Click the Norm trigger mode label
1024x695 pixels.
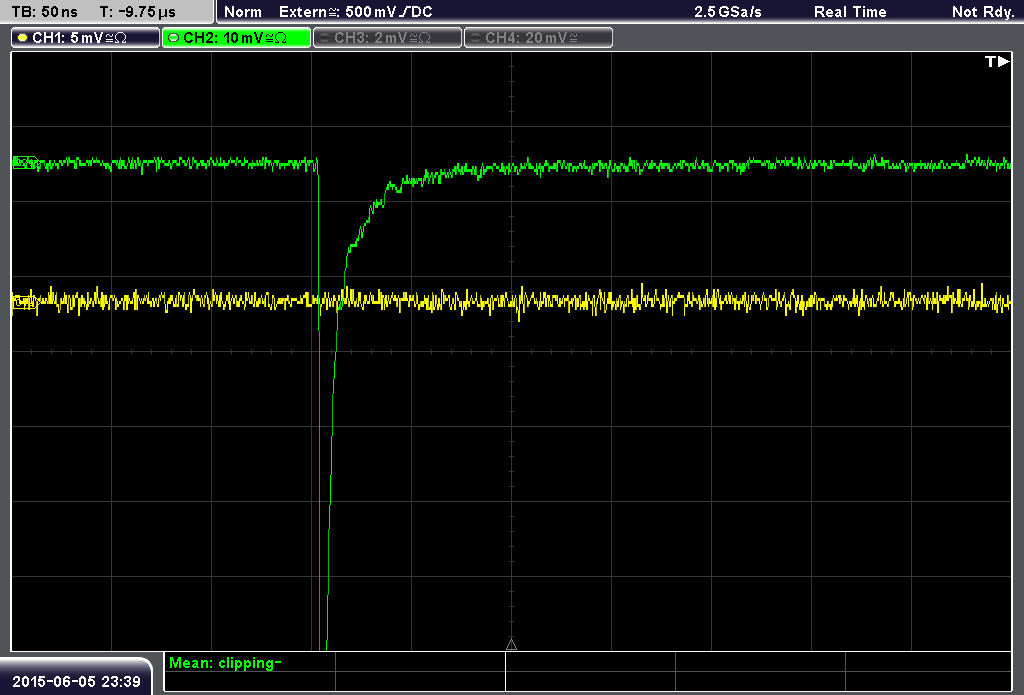pos(242,12)
